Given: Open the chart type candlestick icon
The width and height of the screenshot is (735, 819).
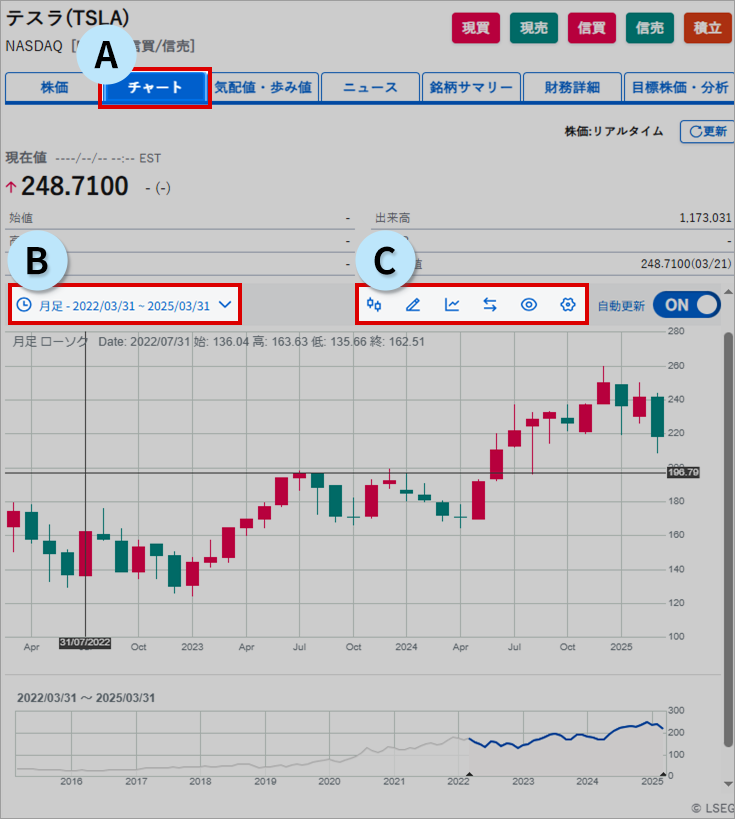Looking at the screenshot, I should point(374,305).
